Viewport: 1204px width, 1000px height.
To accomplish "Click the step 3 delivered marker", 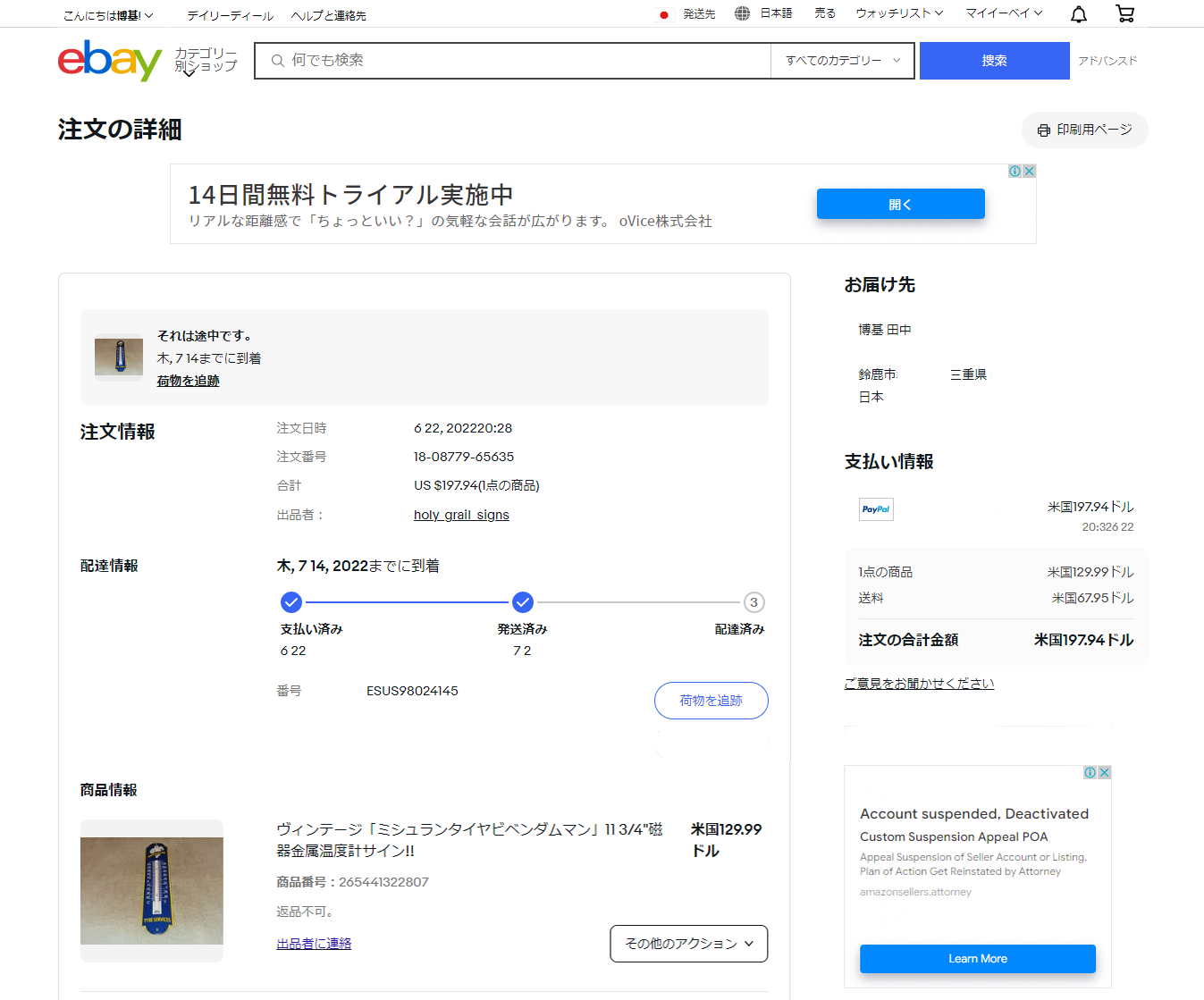I will 754,602.
